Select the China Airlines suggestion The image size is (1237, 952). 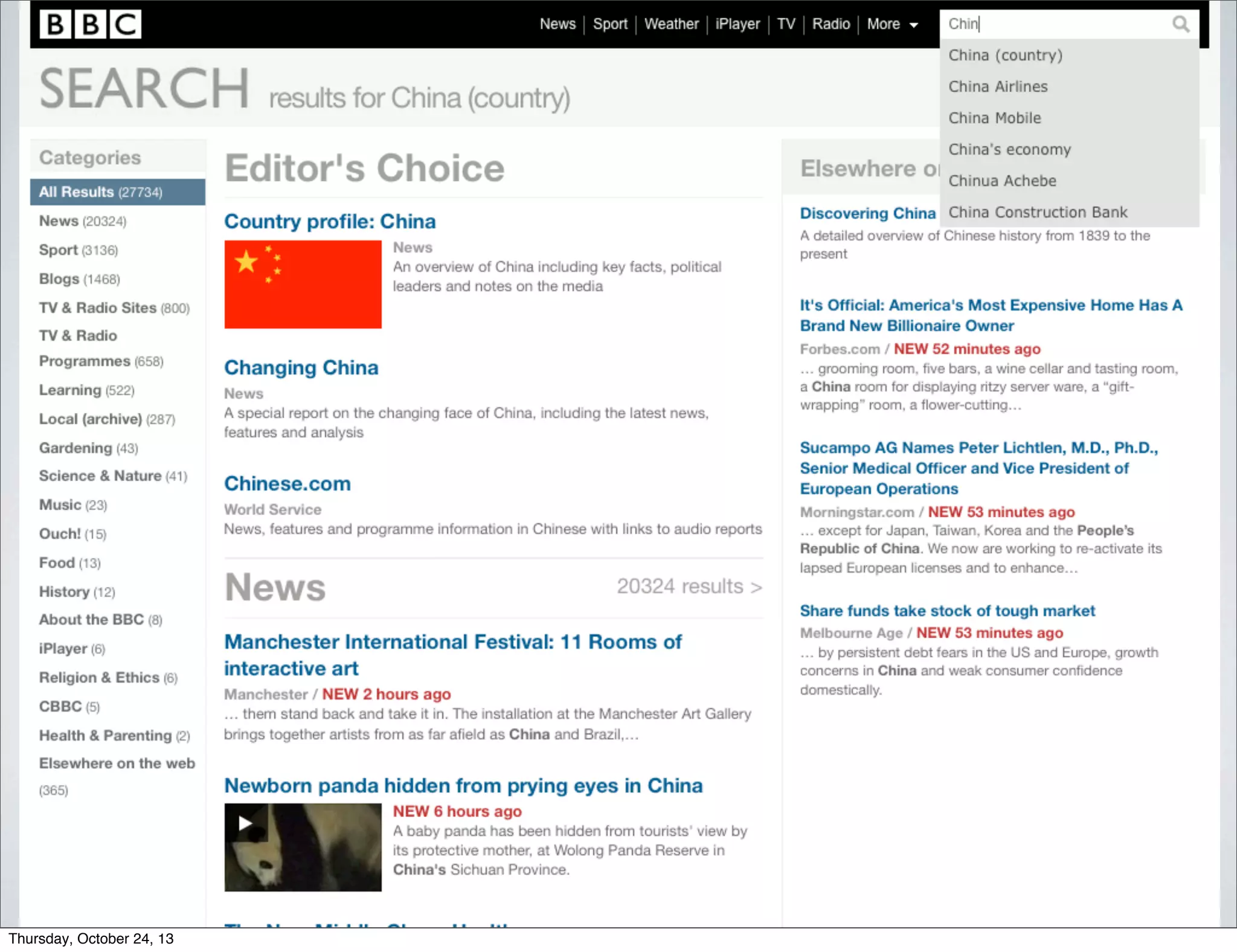coord(998,86)
